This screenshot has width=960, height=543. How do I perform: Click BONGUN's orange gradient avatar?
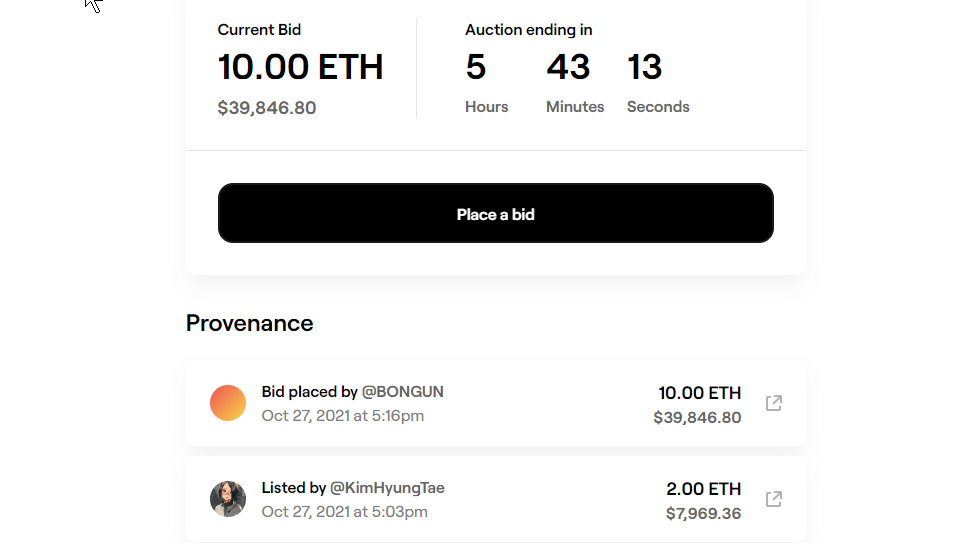228,403
